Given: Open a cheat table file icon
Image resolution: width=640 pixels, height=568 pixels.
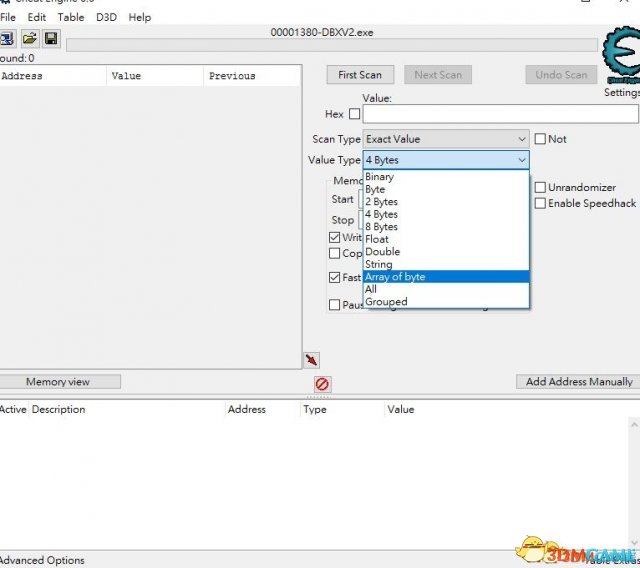Looking at the screenshot, I should (30, 39).
